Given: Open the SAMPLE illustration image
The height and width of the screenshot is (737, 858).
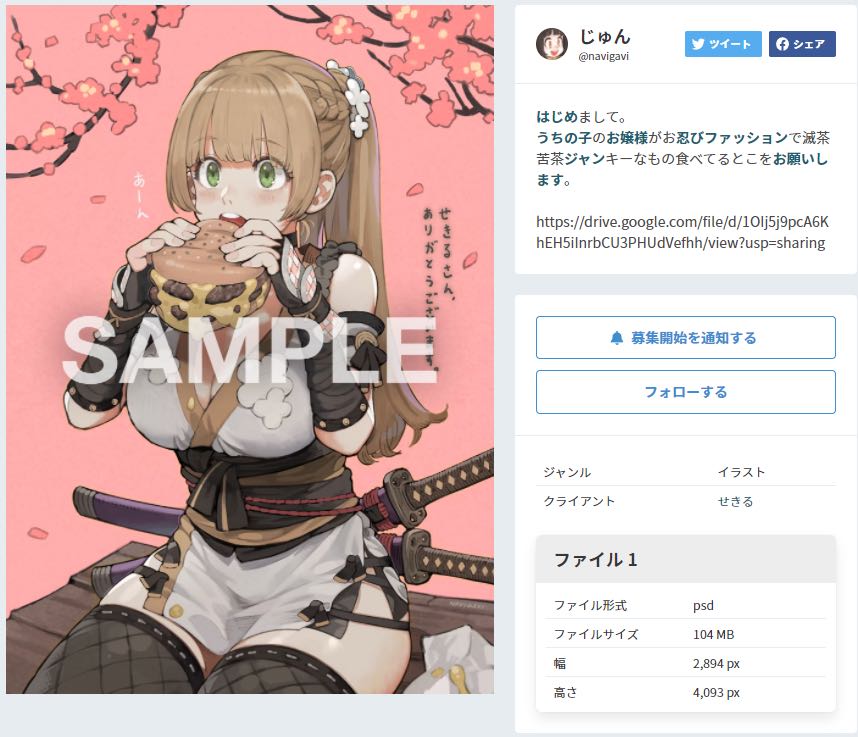Looking at the screenshot, I should click(250, 350).
